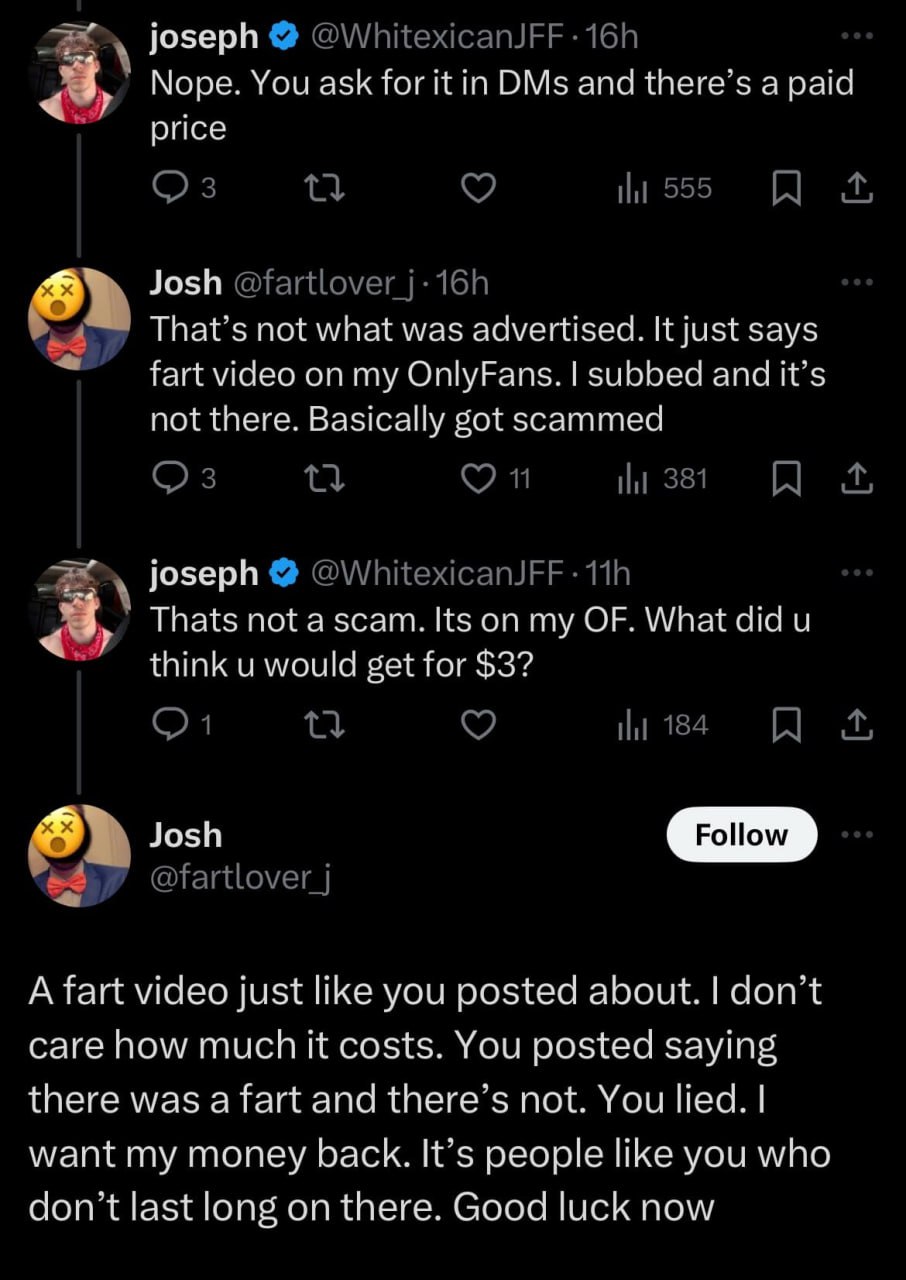Open more options next to Follow button
This screenshot has height=1280, width=906.
(x=857, y=835)
